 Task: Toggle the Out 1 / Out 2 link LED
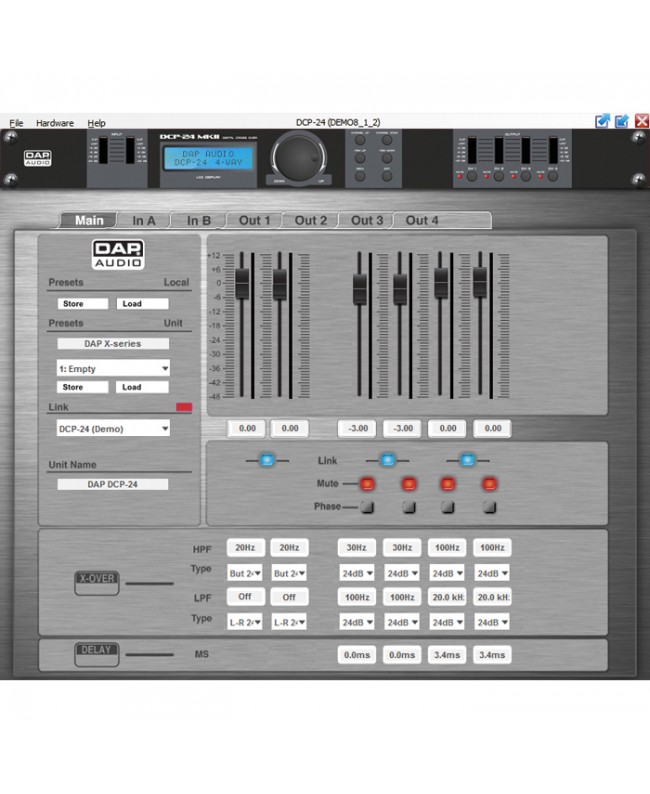[387, 460]
